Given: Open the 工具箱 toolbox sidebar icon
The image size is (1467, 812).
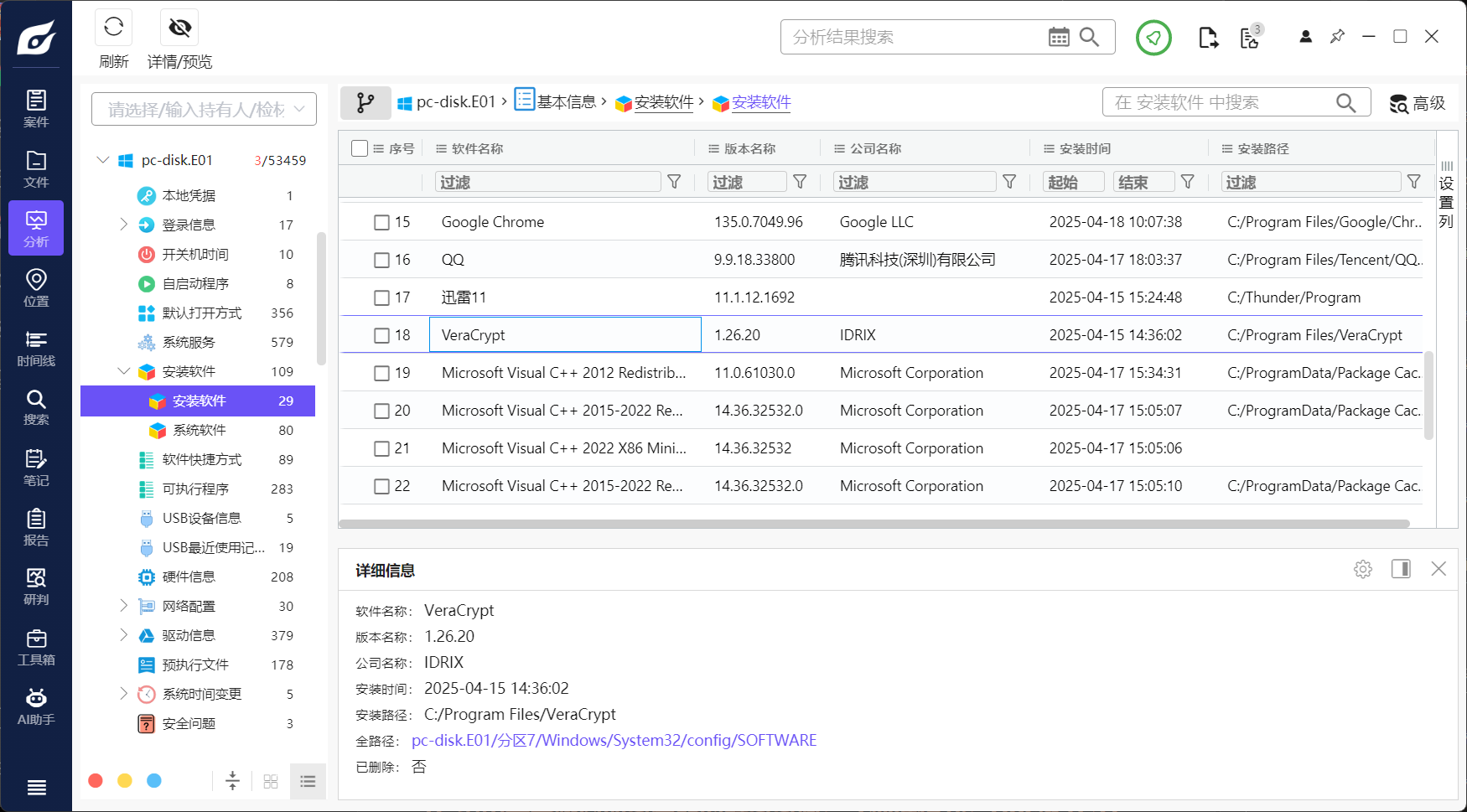Looking at the screenshot, I should tap(36, 647).
